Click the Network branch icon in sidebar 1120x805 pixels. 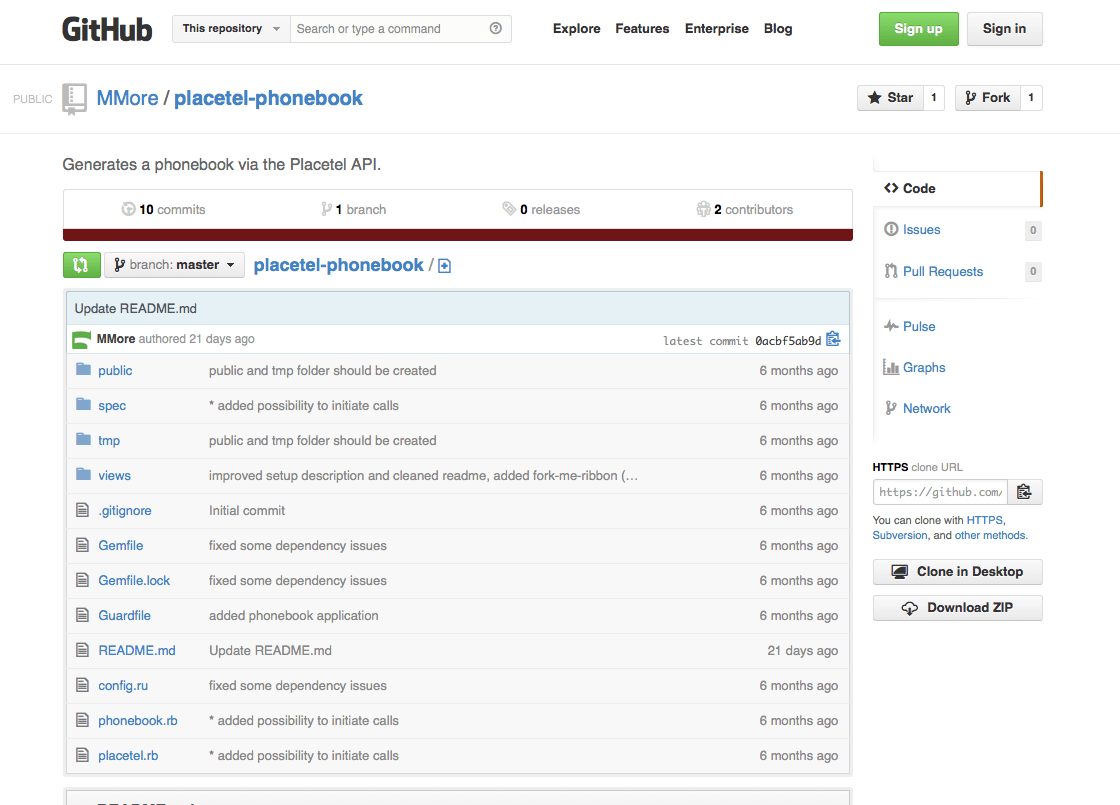click(x=891, y=408)
